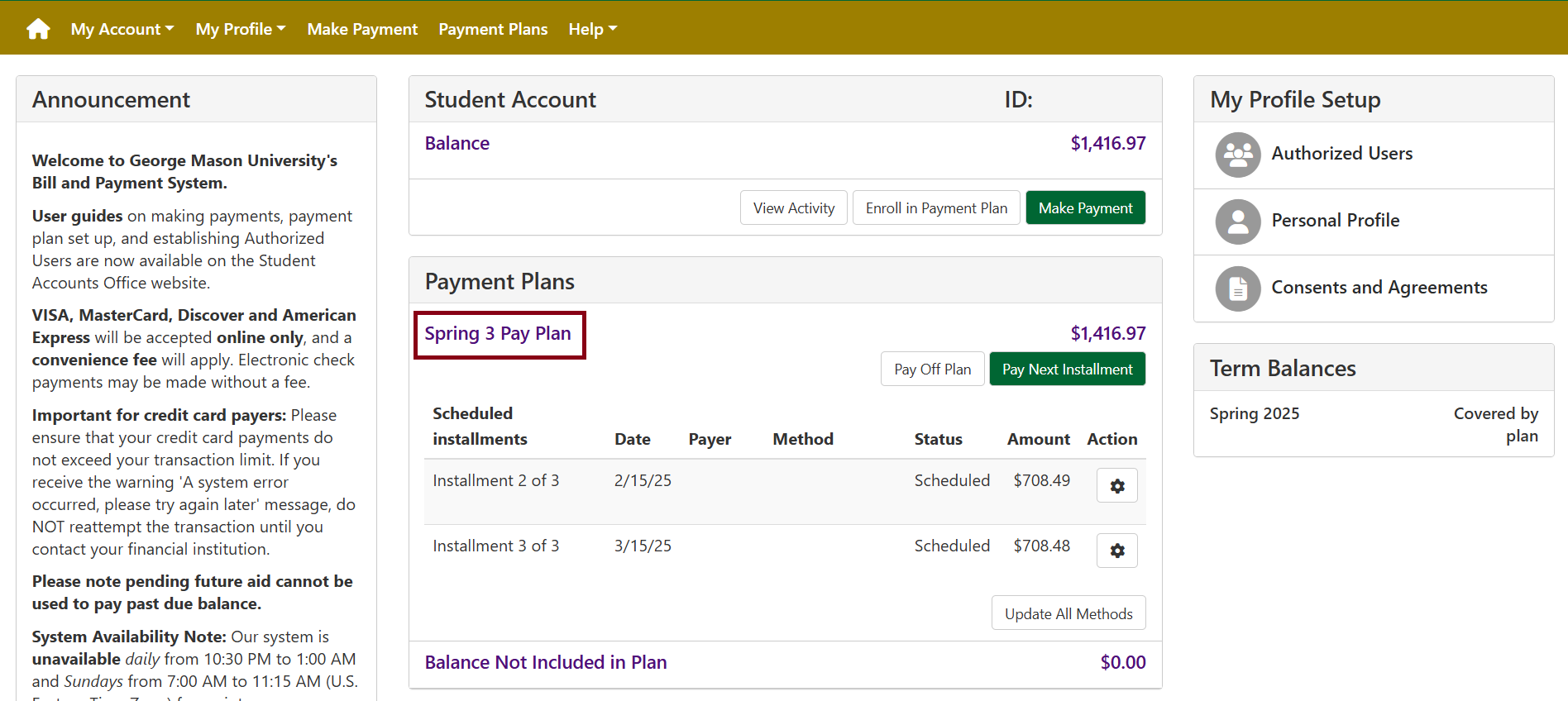Image resolution: width=1568 pixels, height=701 pixels.
Task: Click the Balance link in Student Account
Action: tap(457, 144)
